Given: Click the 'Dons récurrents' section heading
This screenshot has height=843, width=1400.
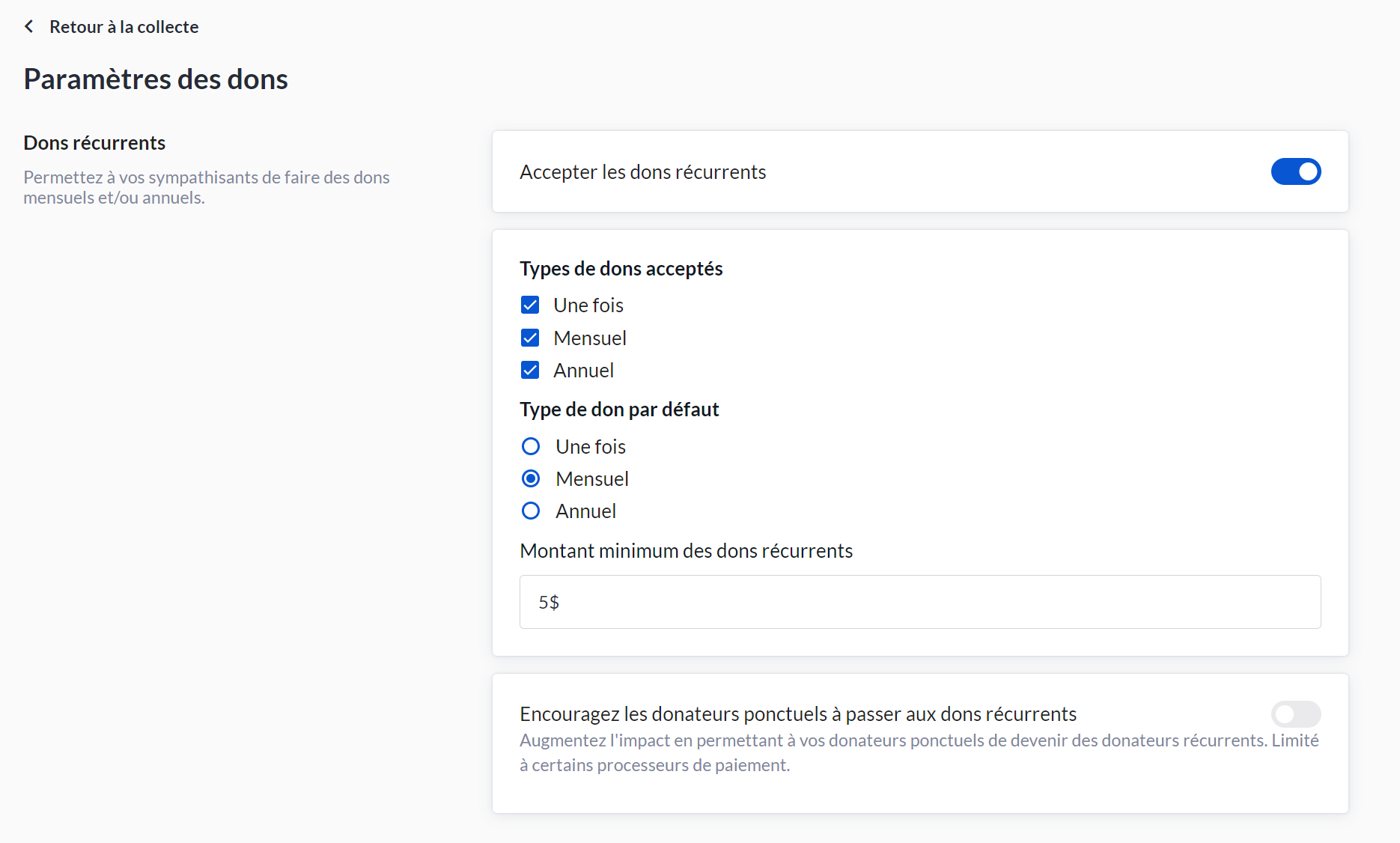Looking at the screenshot, I should pos(94,142).
